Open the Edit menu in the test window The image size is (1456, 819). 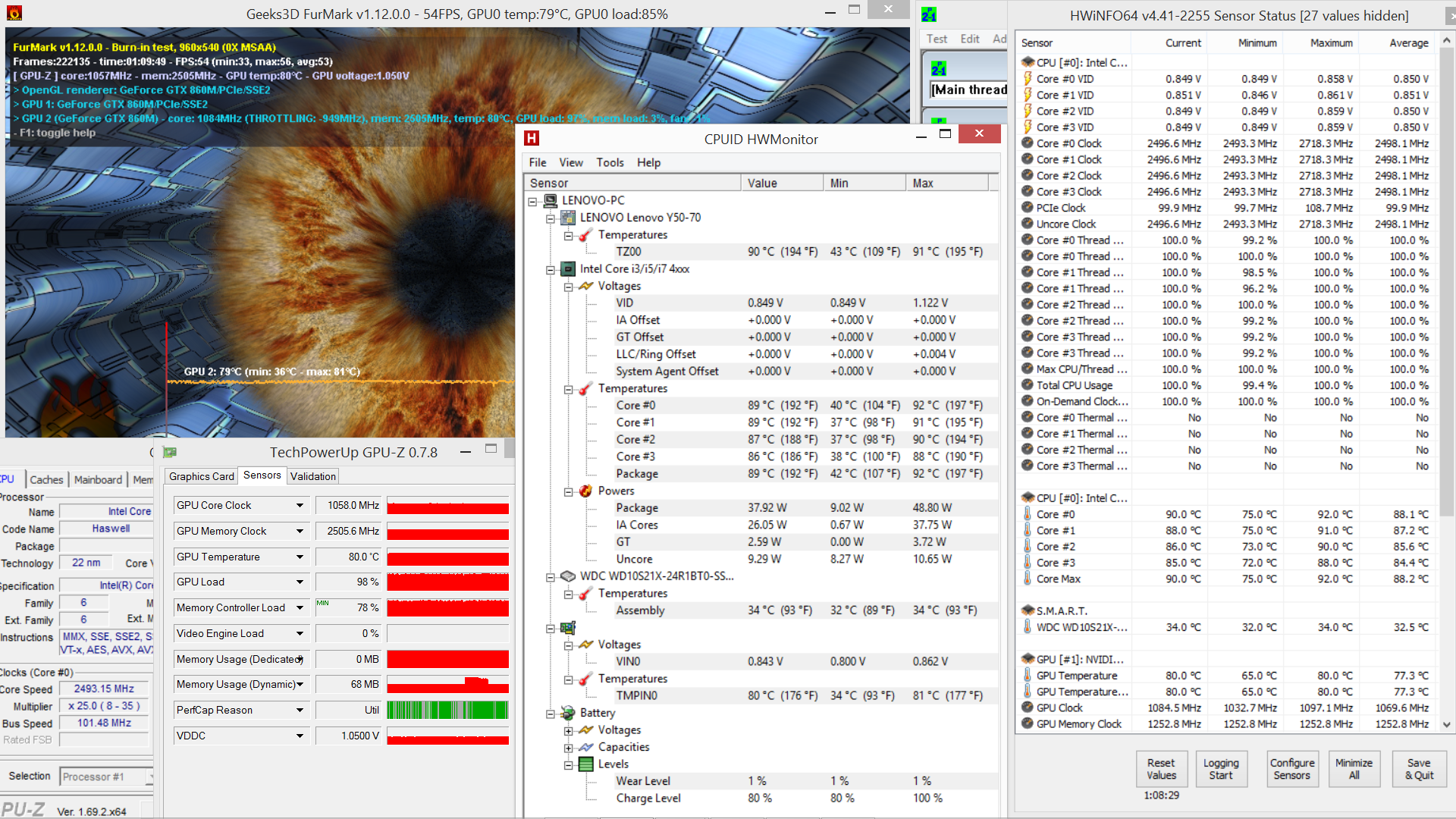970,39
